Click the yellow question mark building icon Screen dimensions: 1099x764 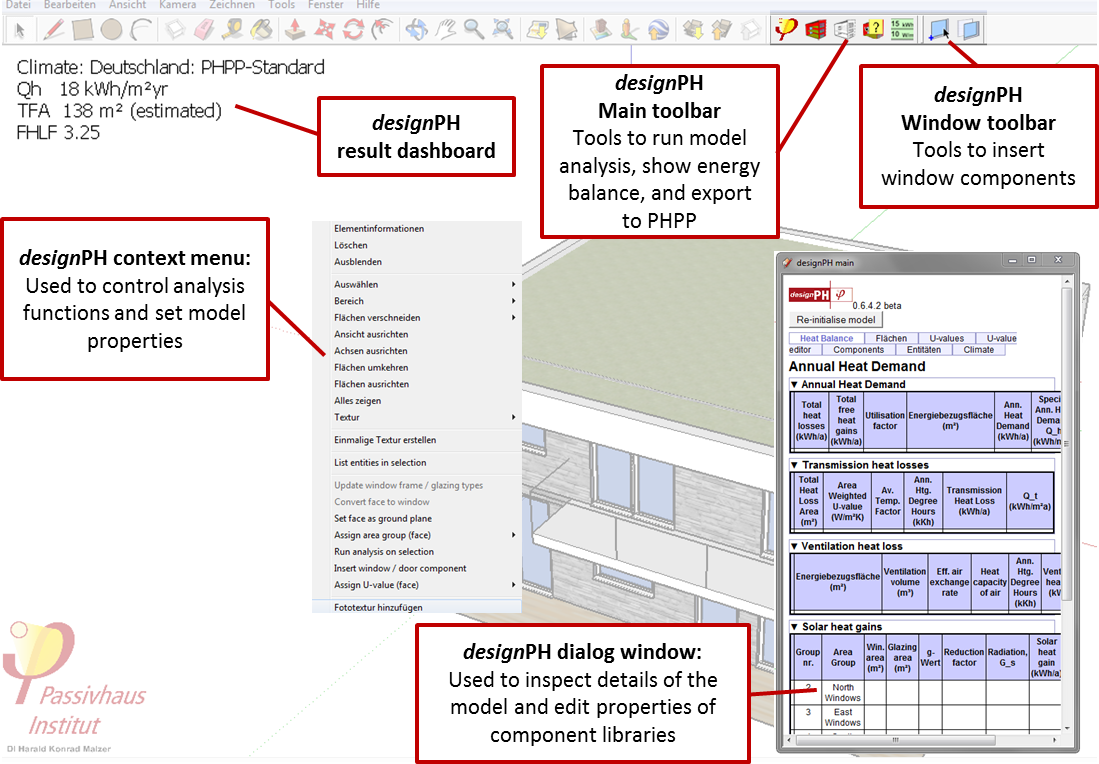(873, 29)
